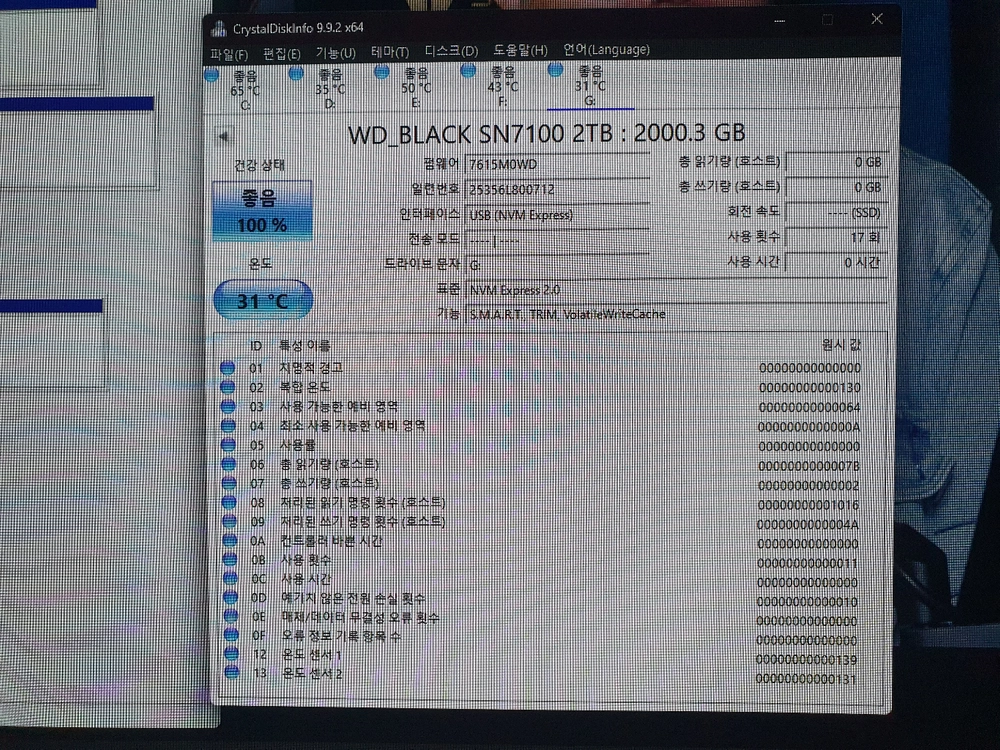Click the status circle for 0E 매체/데이터 무결성 오류
The height and width of the screenshot is (750, 1000).
(231, 617)
